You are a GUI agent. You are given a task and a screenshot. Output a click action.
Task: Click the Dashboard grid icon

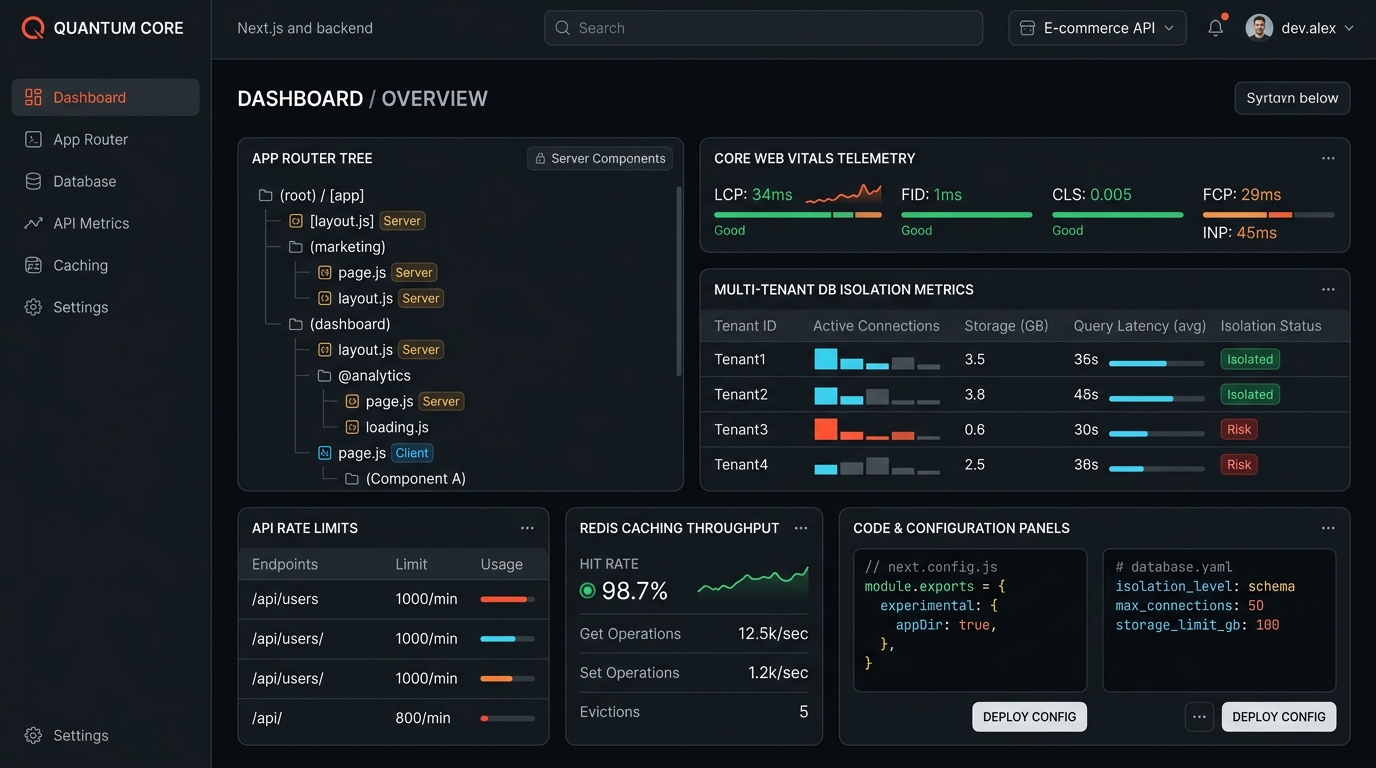coord(33,97)
